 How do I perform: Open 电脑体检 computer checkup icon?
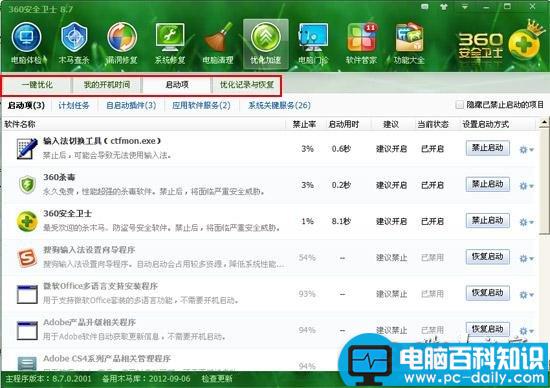27,43
